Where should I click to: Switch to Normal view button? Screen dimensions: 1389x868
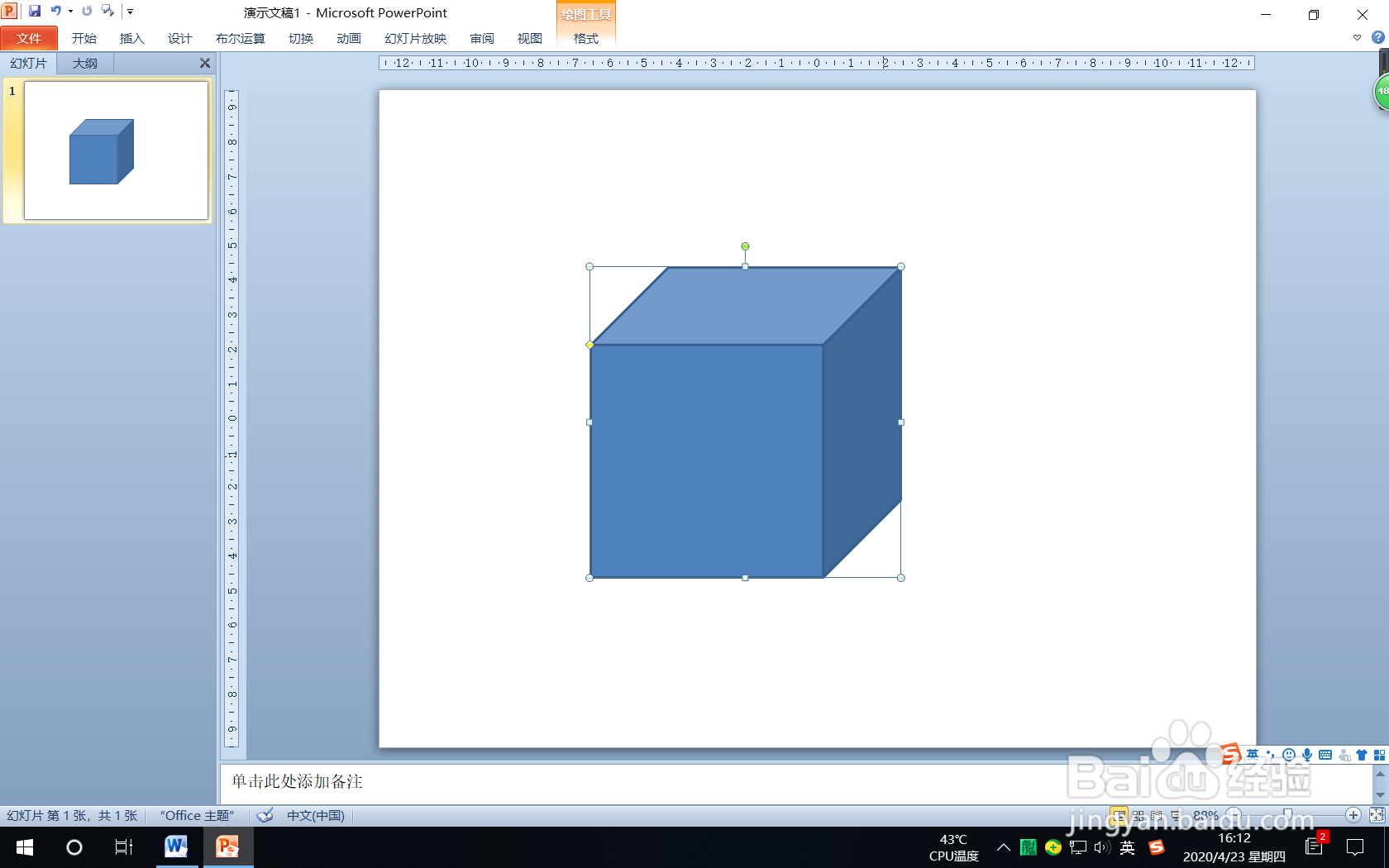pos(1119,816)
